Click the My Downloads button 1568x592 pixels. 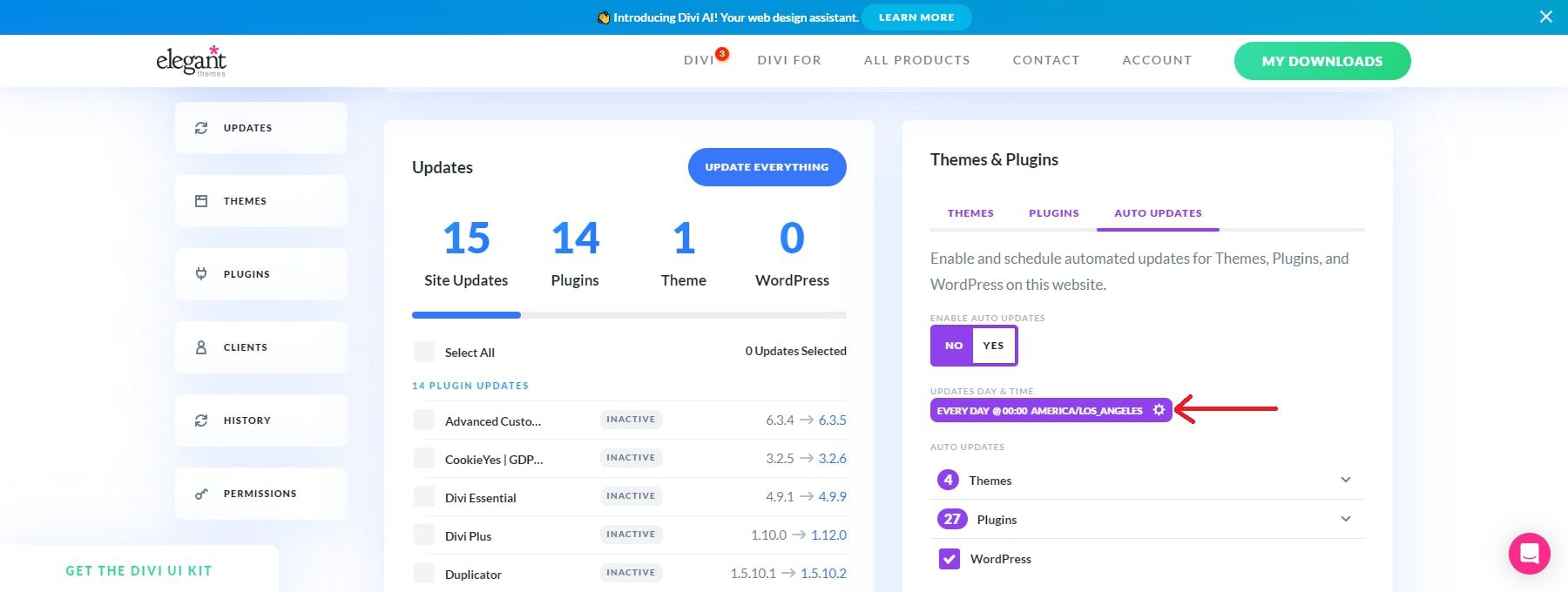1321,61
